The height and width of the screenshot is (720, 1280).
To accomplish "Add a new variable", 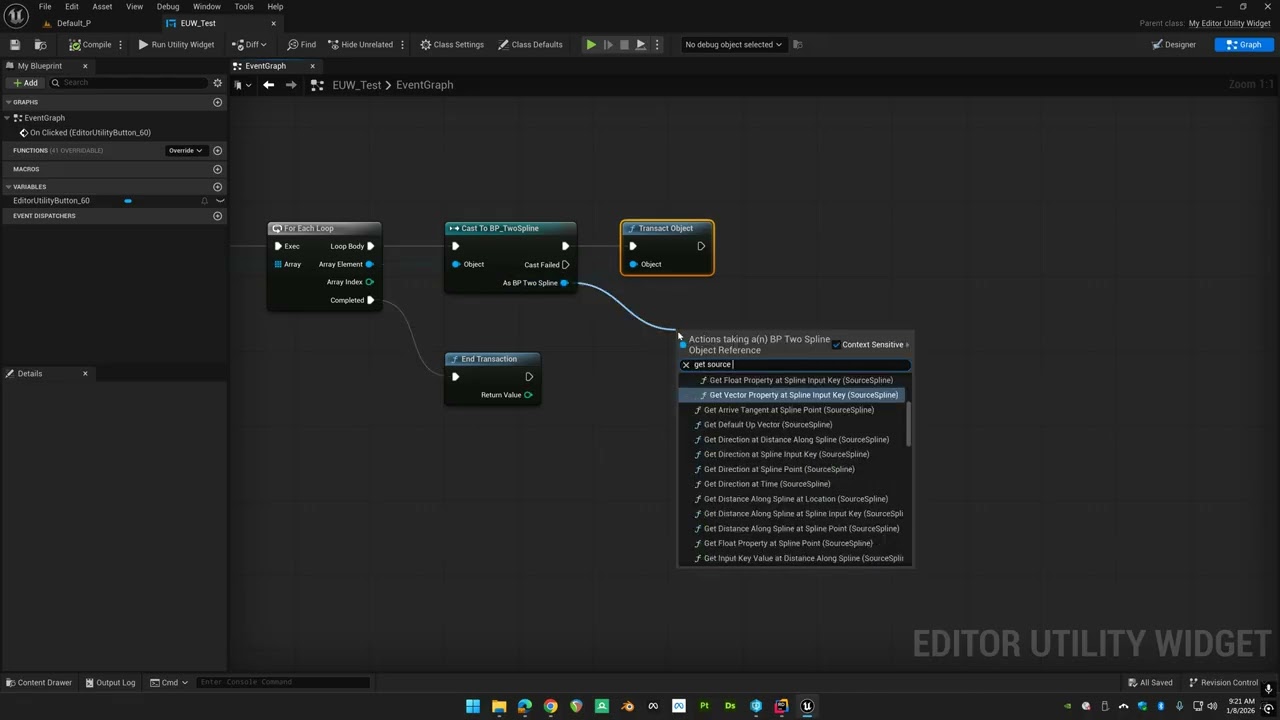I will [x=217, y=187].
